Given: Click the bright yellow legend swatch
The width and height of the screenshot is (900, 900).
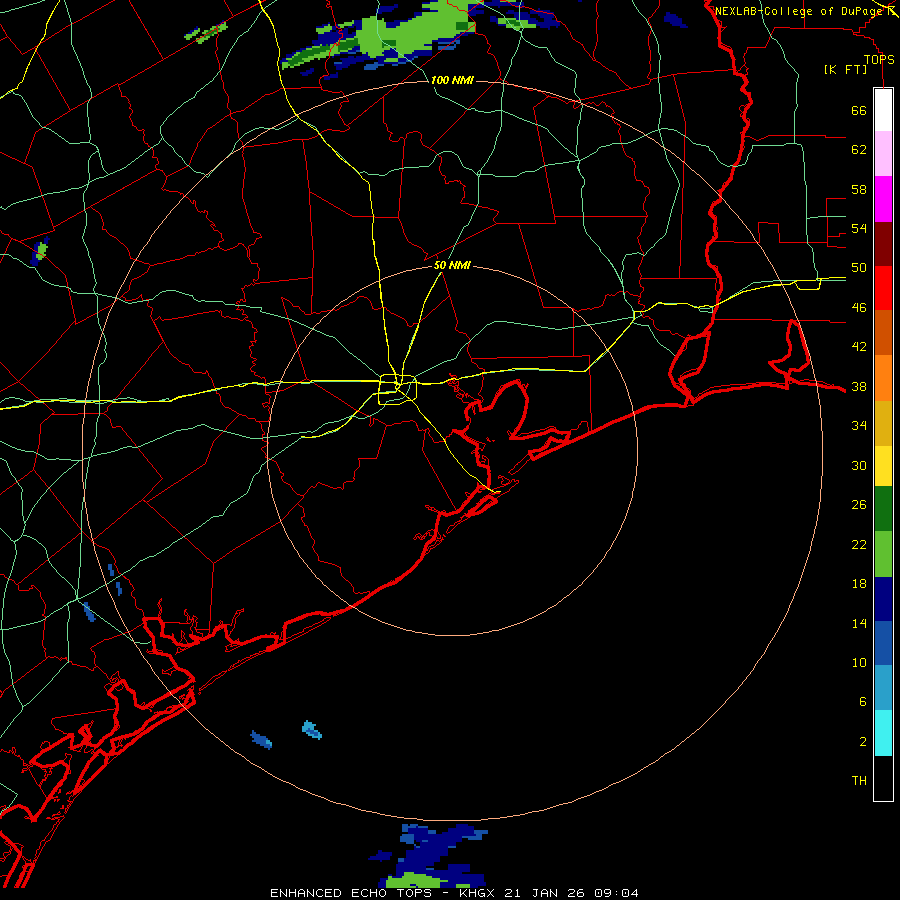Looking at the screenshot, I should [883, 466].
